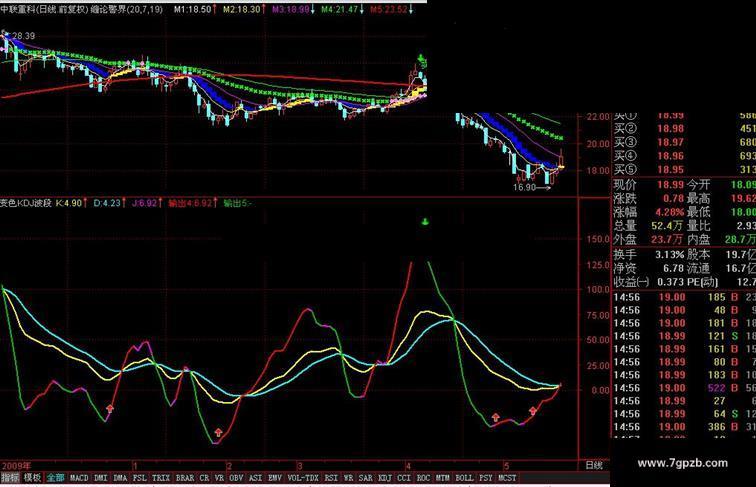
Task: Switch to the PSY indicator
Action: point(486,478)
